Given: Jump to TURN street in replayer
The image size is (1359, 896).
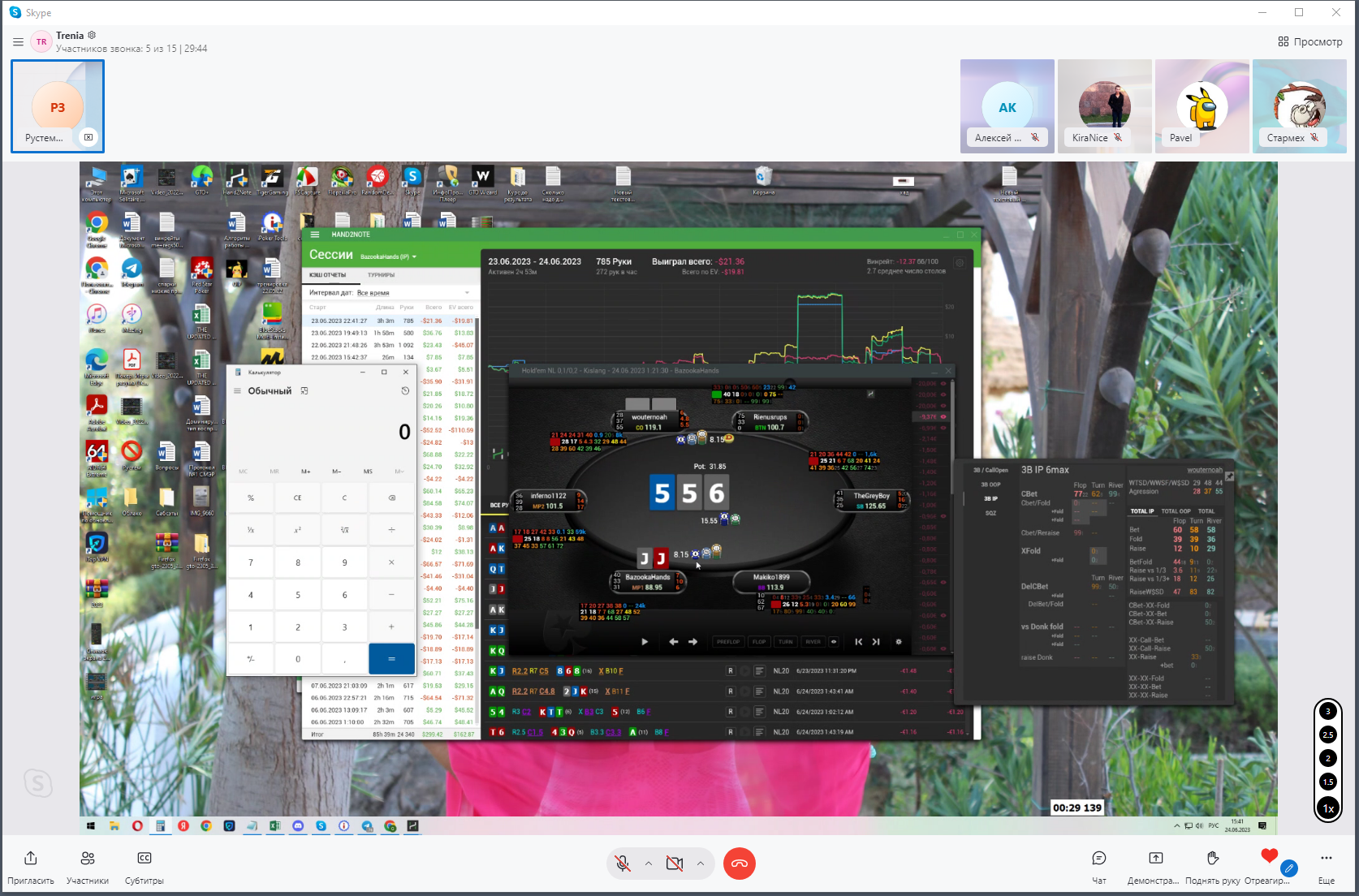Looking at the screenshot, I should 786,642.
